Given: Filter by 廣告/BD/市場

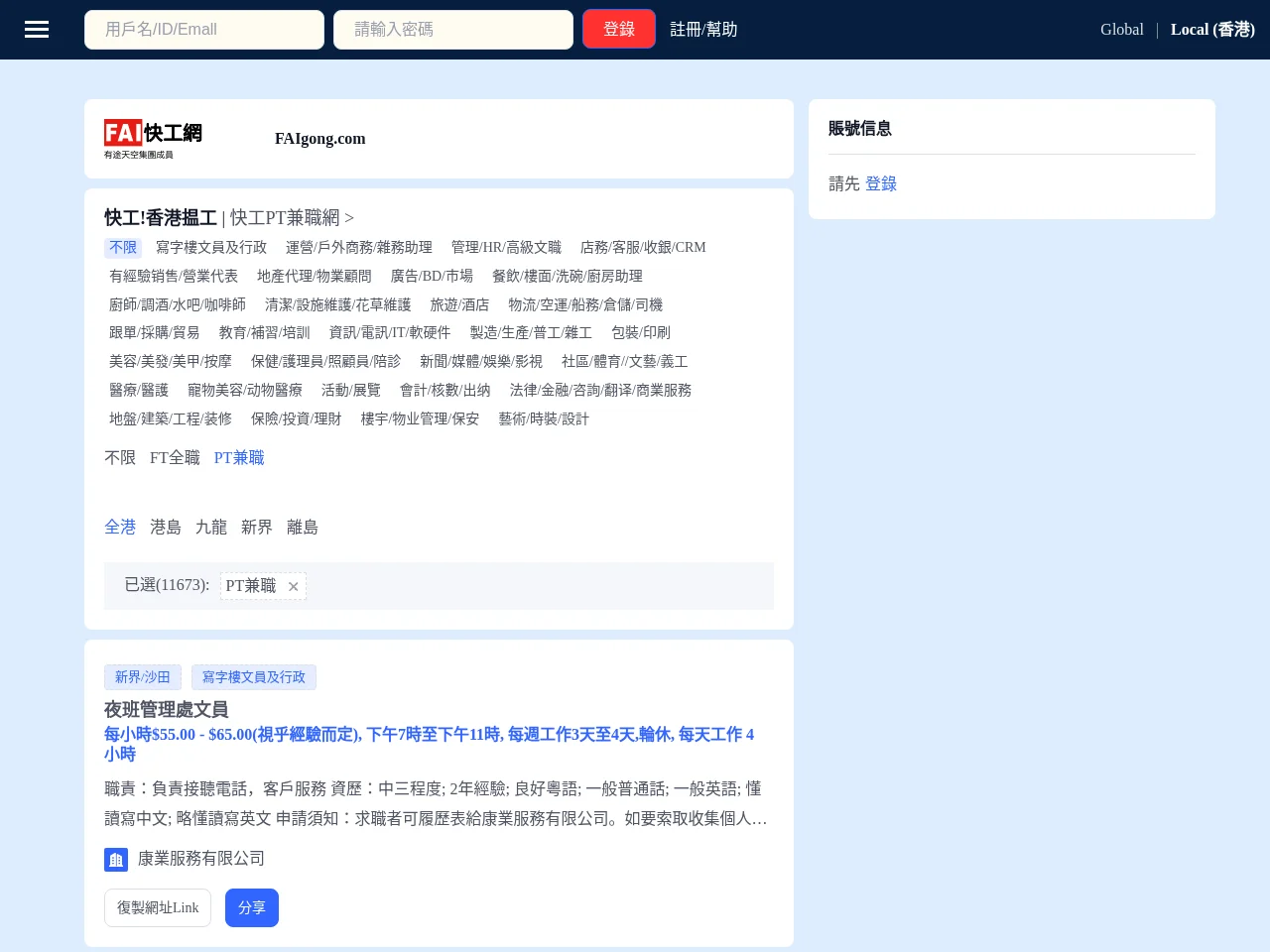Looking at the screenshot, I should pos(432,277).
